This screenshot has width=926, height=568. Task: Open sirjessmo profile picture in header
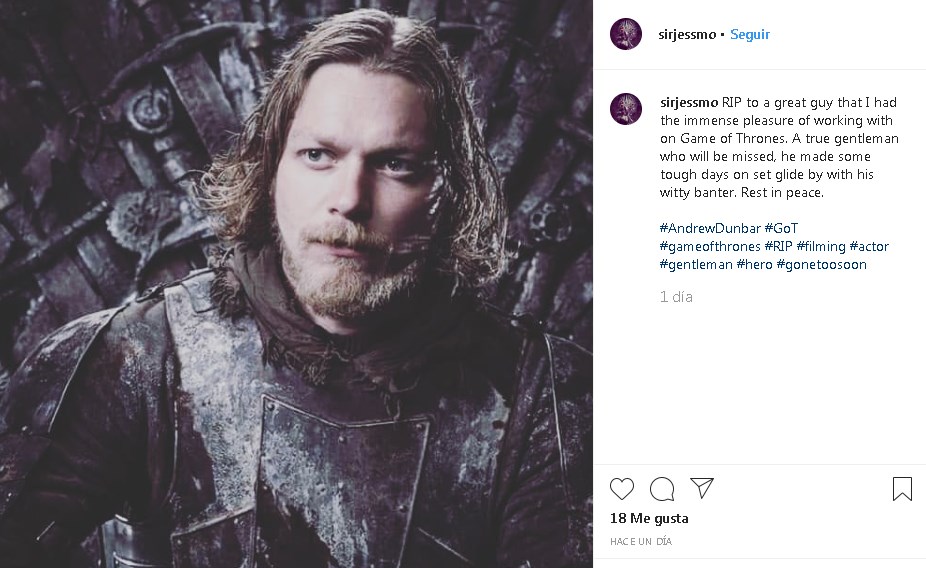click(626, 34)
